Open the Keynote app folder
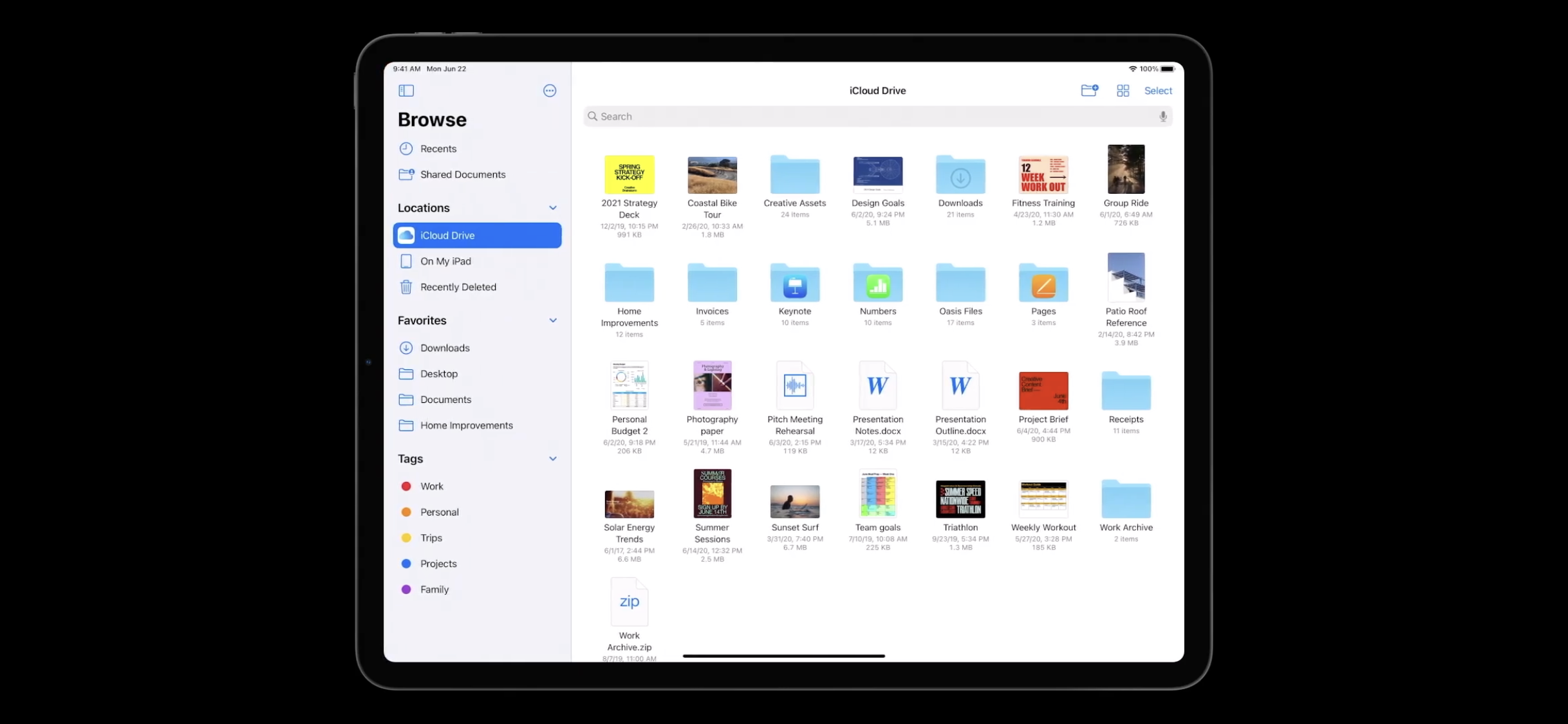 [x=794, y=284]
